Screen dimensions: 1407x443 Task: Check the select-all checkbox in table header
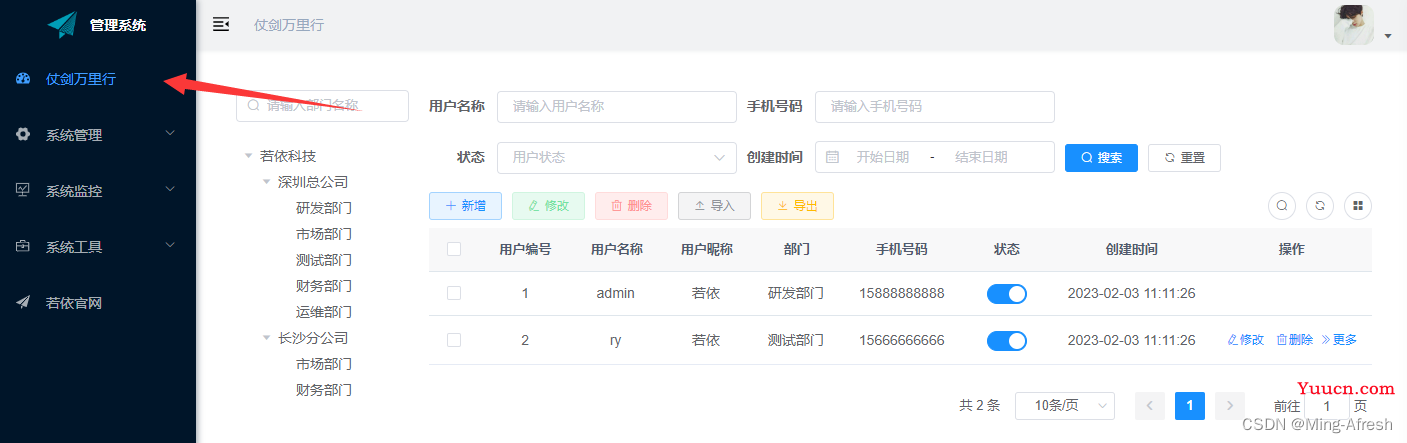(x=454, y=250)
